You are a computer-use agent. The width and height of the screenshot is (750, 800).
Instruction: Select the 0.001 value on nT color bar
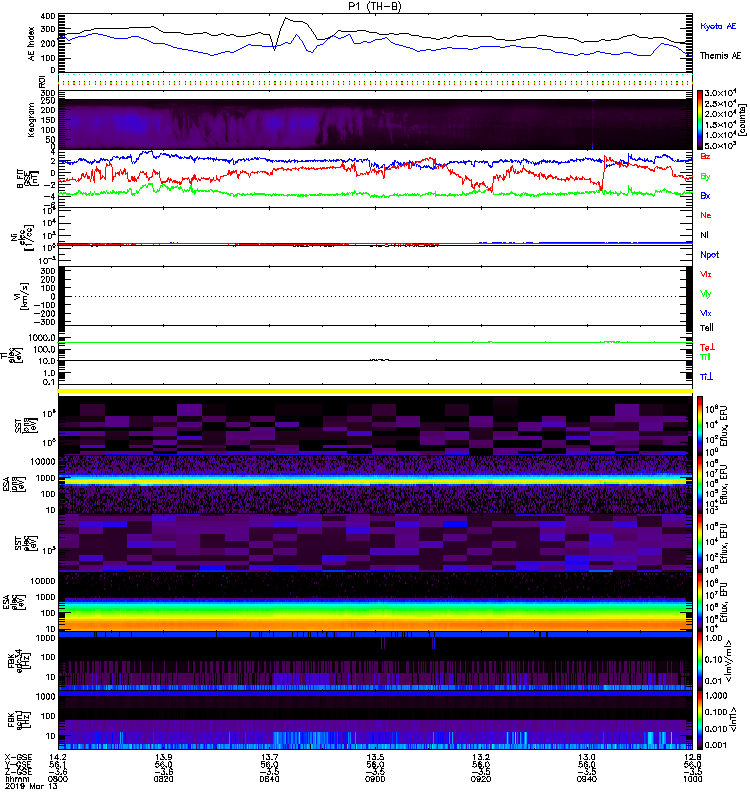716,745
